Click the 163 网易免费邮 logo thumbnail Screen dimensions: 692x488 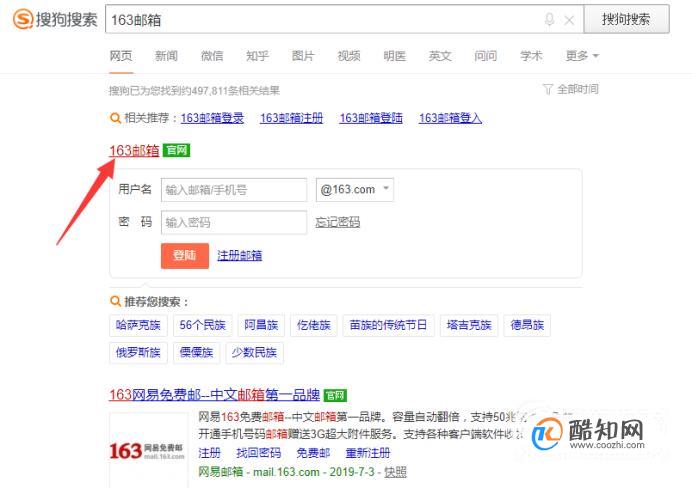pos(148,450)
